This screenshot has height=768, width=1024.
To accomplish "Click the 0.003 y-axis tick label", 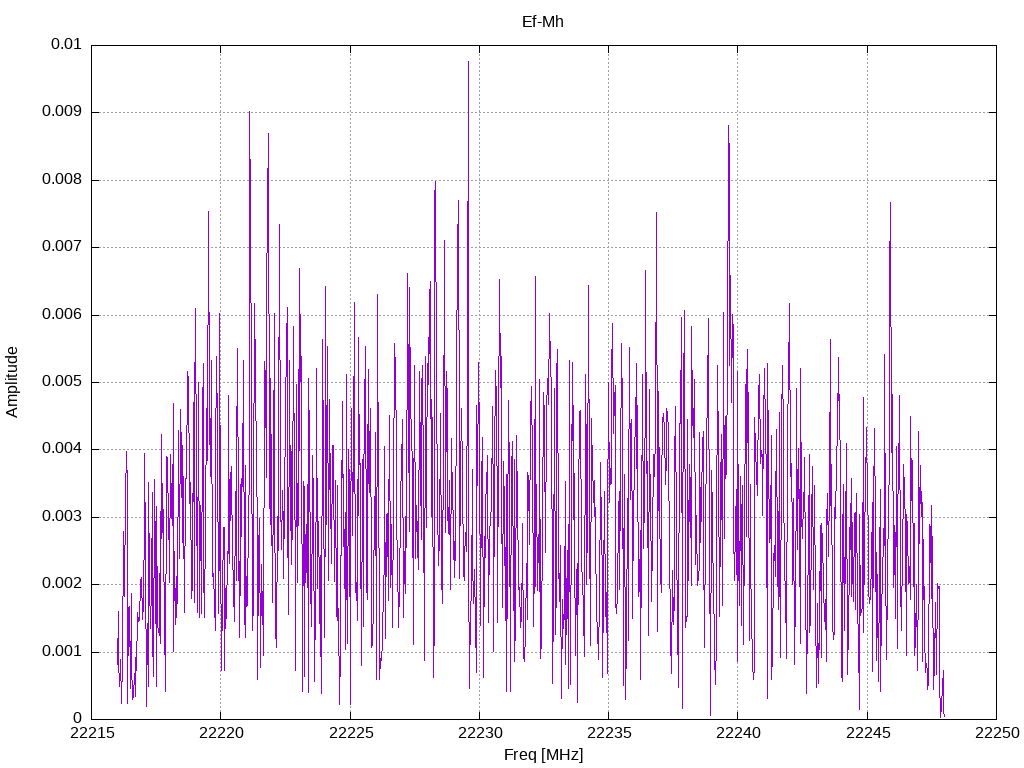I will tap(62, 517).
